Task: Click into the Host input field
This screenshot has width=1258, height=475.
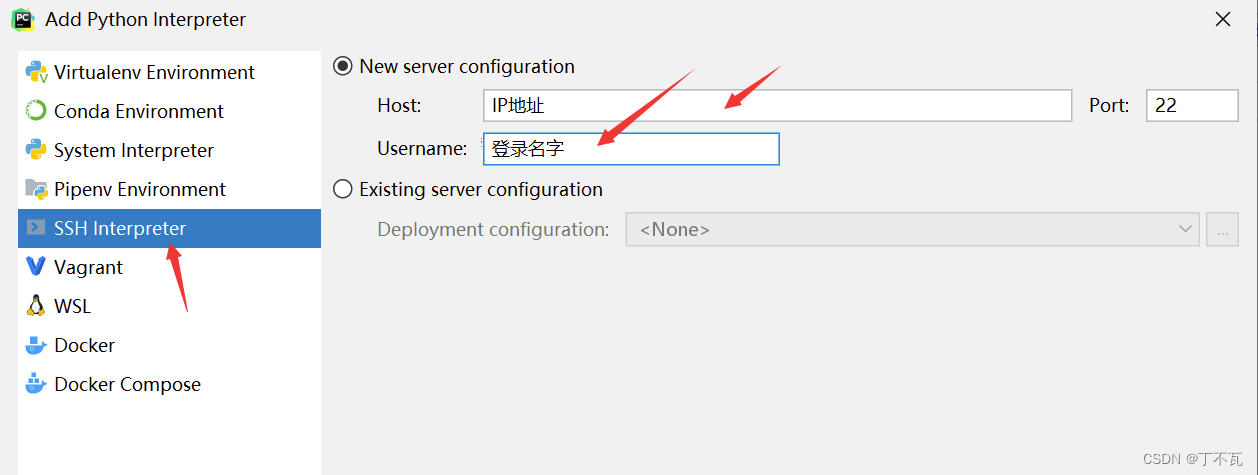Action: (777, 105)
